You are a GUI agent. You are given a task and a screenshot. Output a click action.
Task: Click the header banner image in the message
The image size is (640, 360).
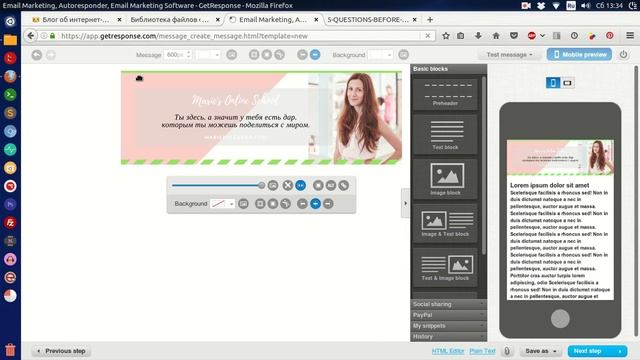click(261, 118)
